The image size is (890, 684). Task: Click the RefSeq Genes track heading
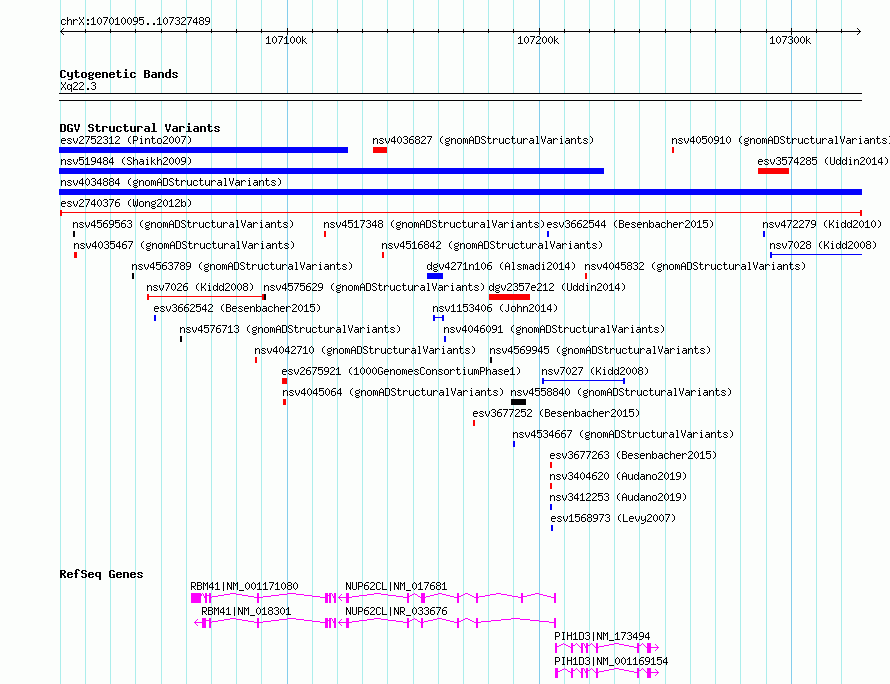(x=101, y=574)
